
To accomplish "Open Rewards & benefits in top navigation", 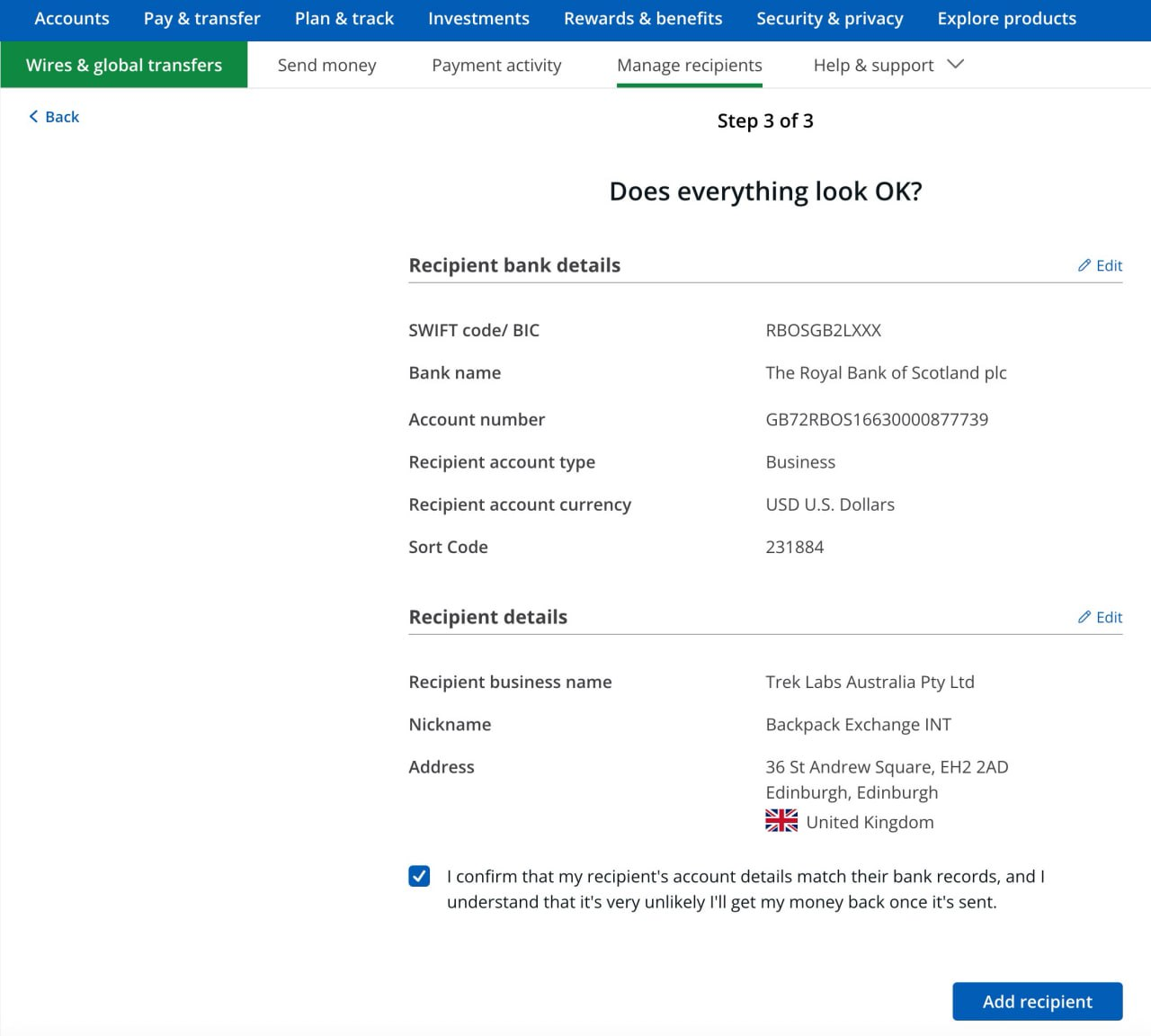I will point(643,19).
